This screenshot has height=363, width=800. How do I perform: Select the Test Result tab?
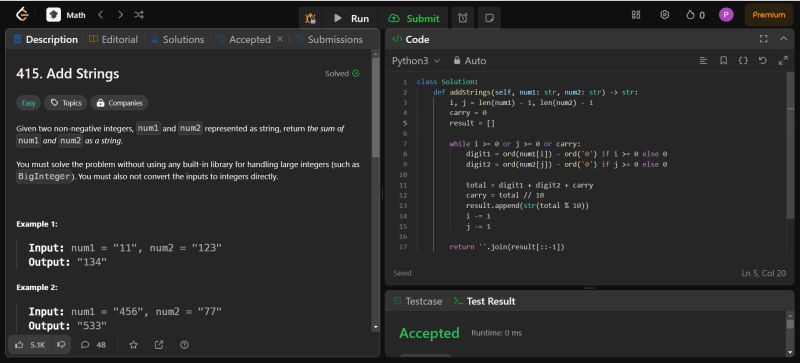(x=485, y=301)
